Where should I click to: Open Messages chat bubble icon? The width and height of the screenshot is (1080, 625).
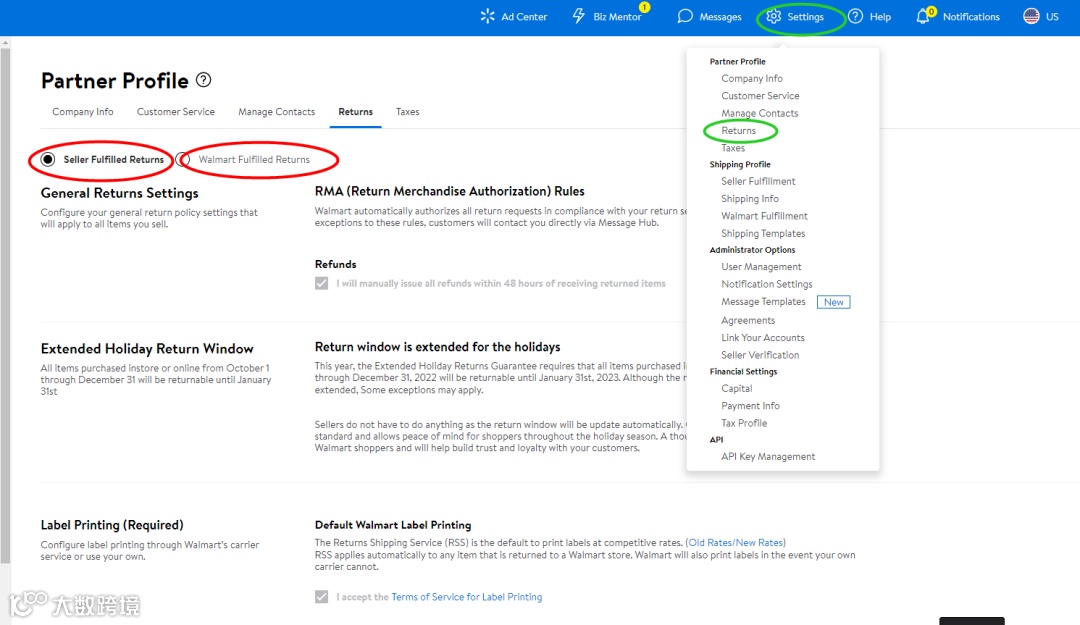(685, 16)
